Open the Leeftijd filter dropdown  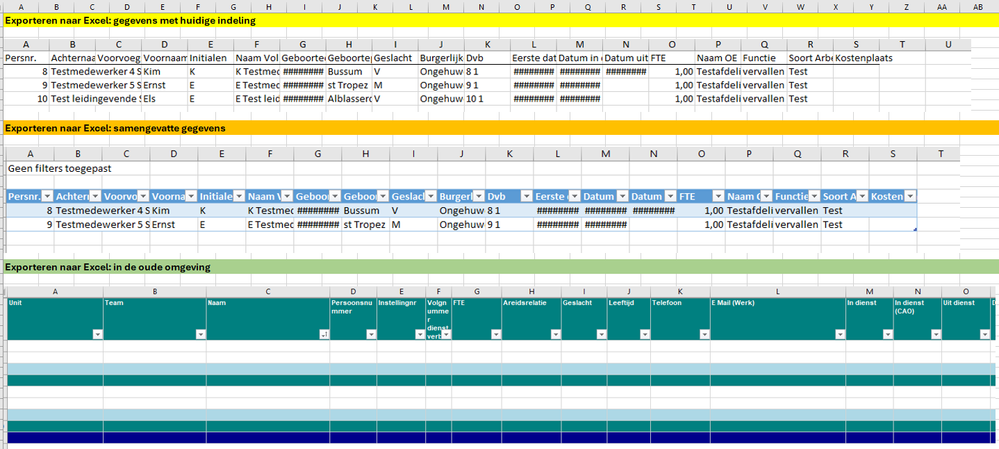(x=644, y=334)
